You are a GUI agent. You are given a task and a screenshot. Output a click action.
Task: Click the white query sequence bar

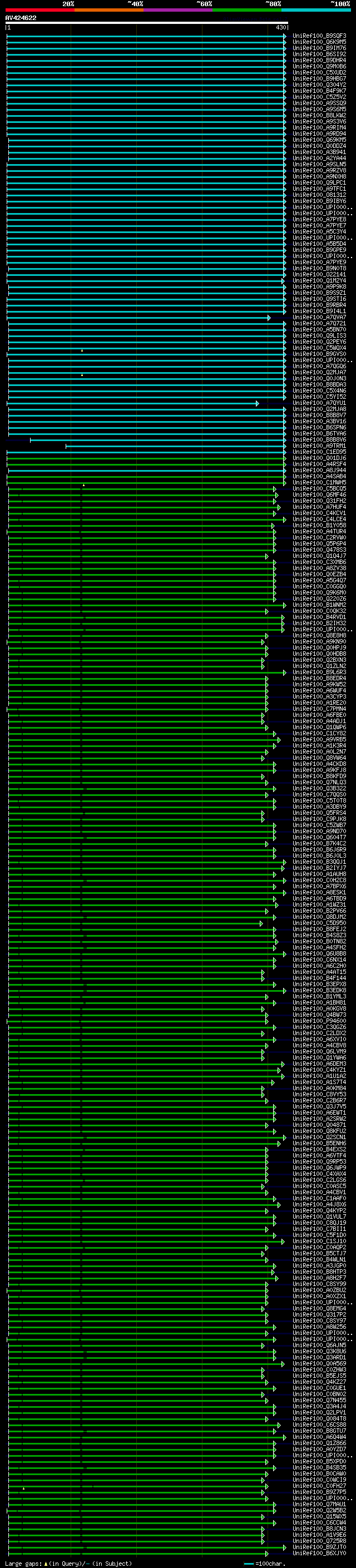[147, 22]
